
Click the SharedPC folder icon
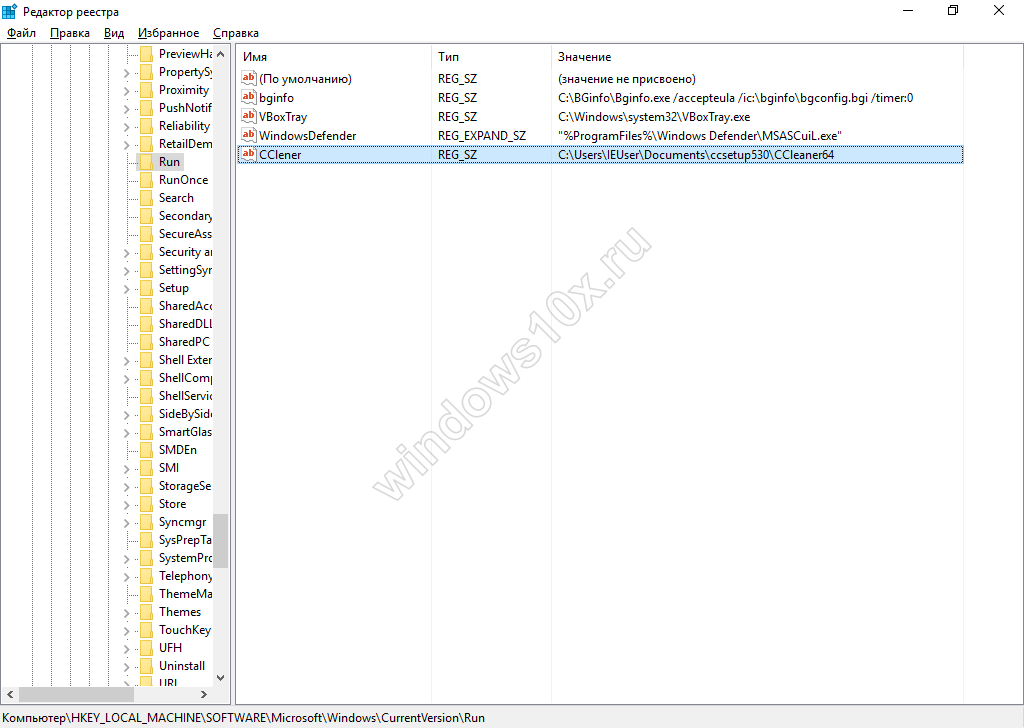click(146, 341)
